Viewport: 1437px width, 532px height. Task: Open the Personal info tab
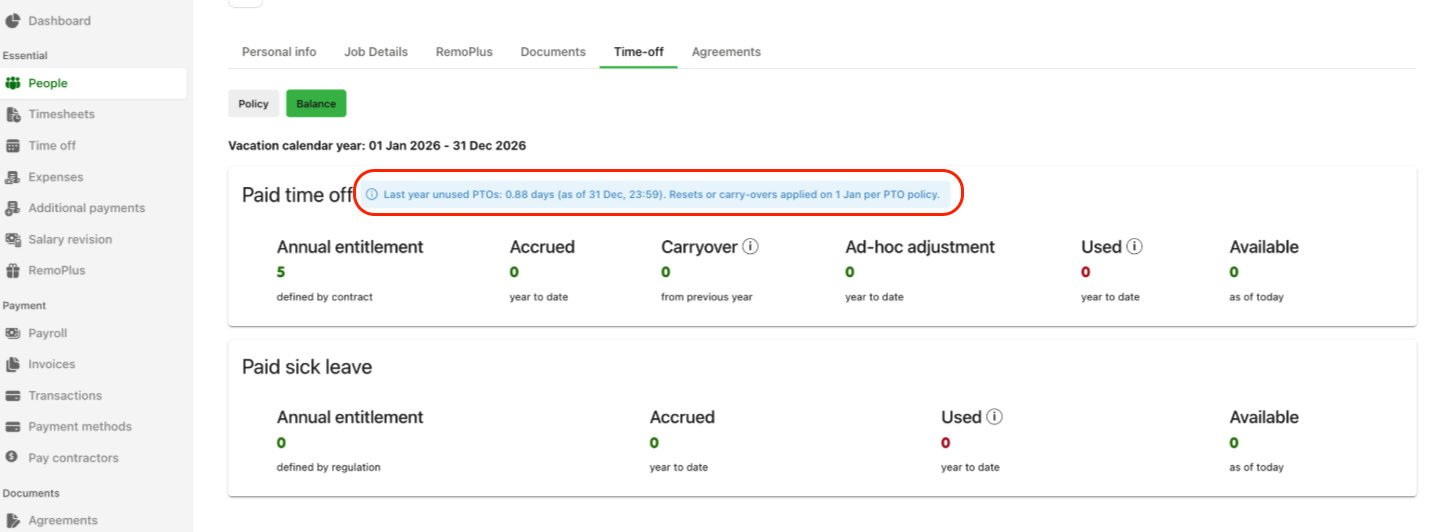[x=279, y=52]
